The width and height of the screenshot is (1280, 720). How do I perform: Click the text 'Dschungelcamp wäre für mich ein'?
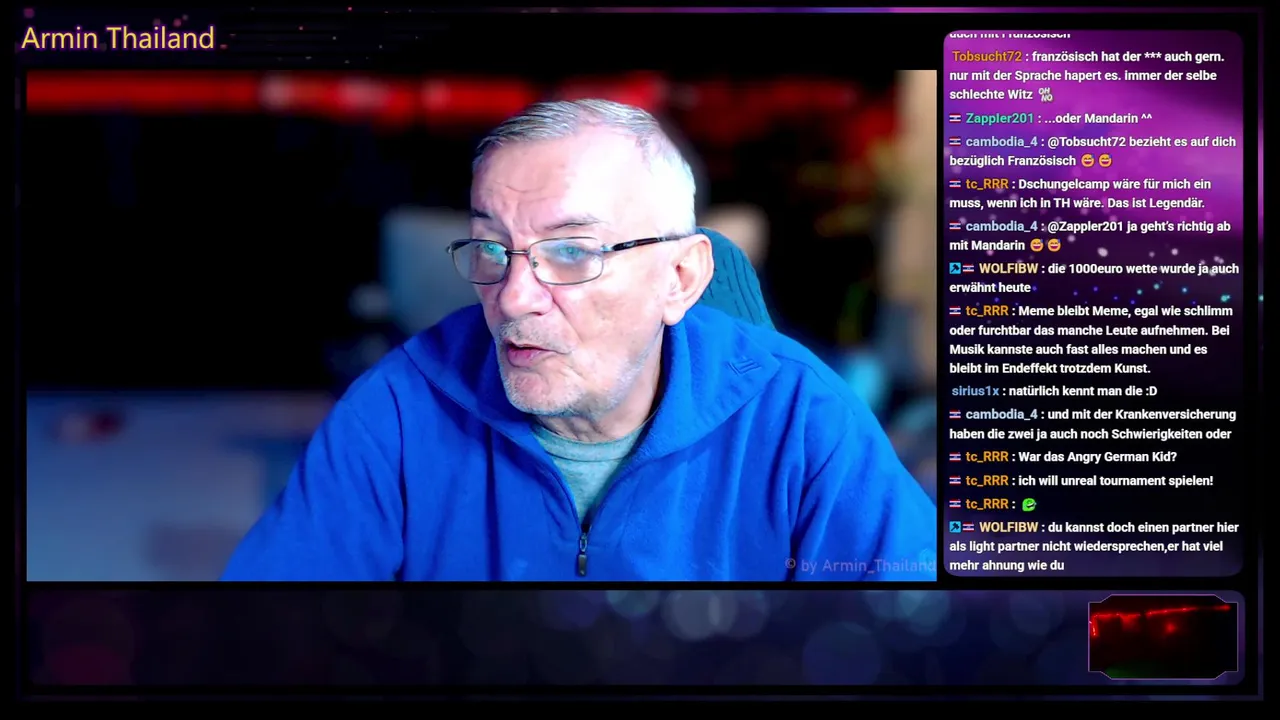1114,185
